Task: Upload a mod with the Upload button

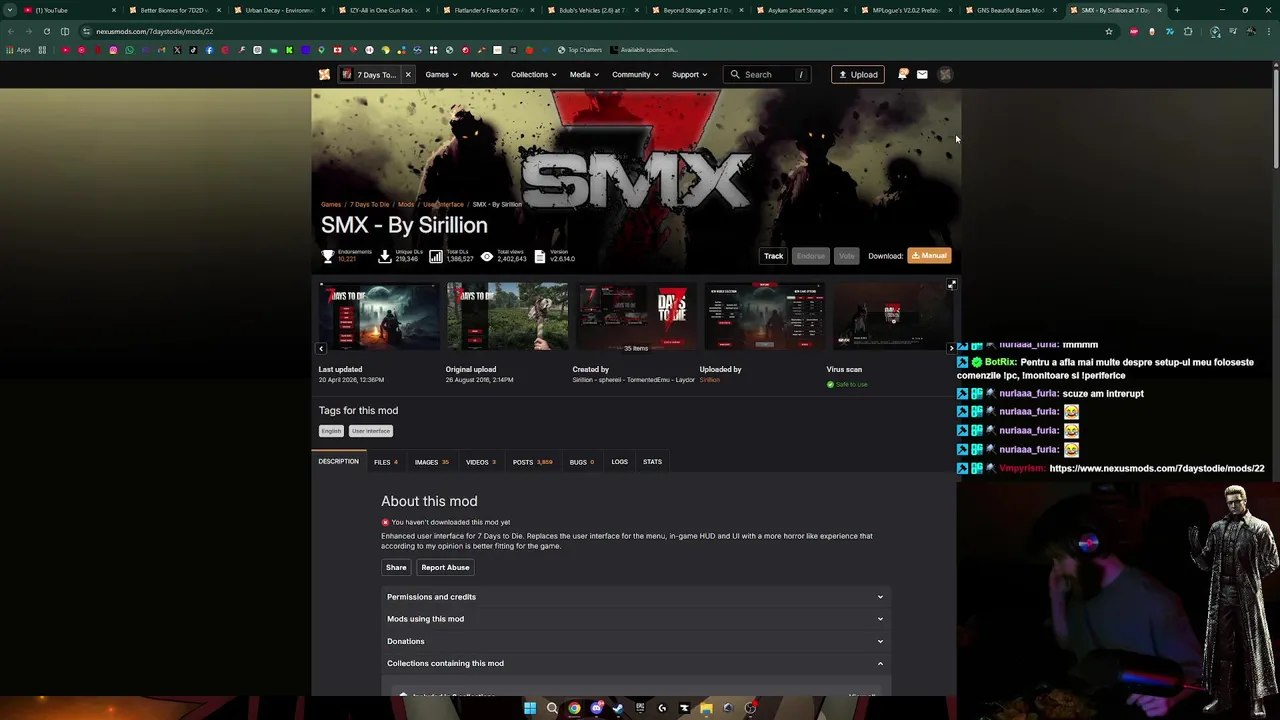Action: coord(858,75)
